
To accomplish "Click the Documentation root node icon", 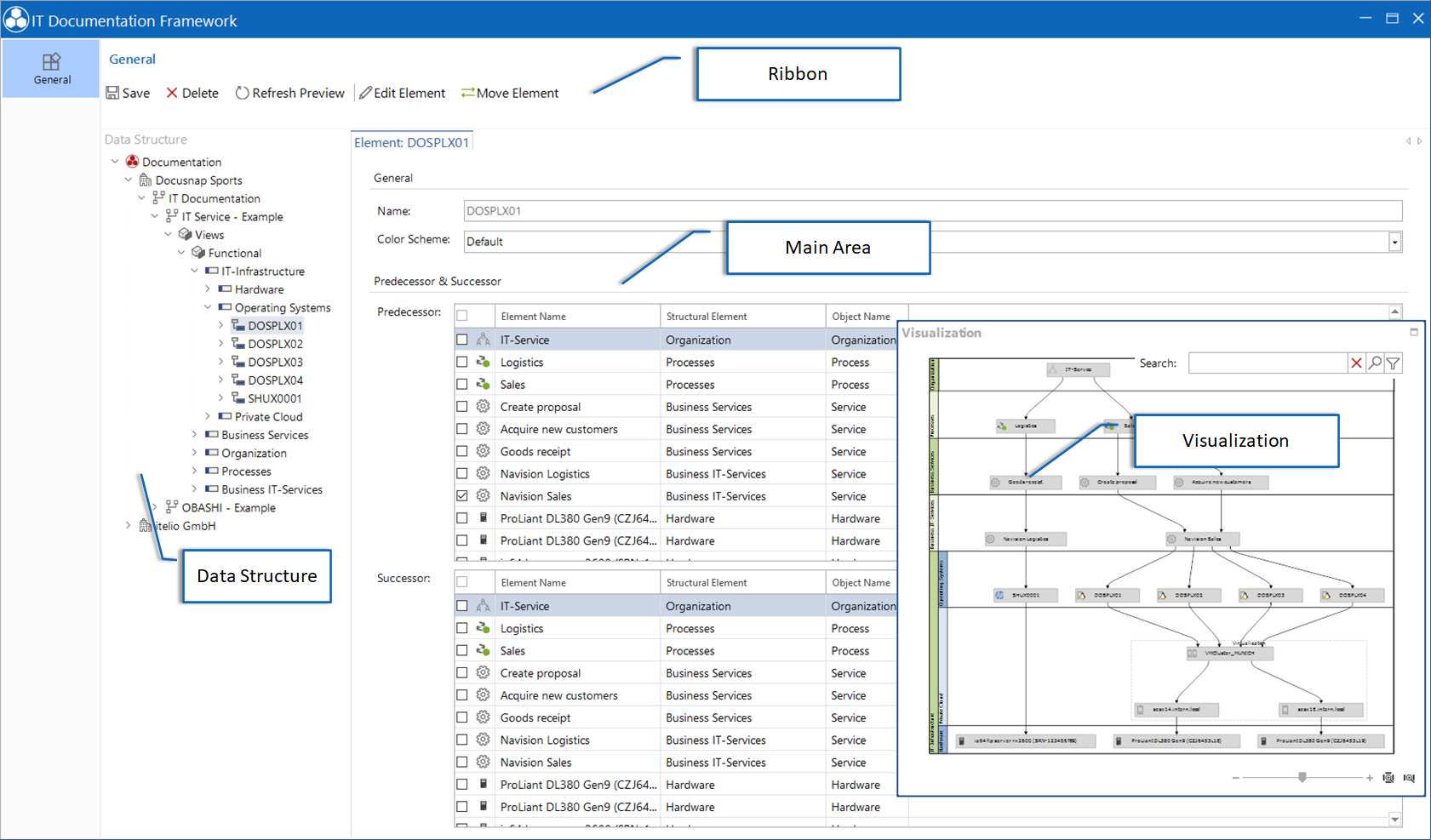I will pyautogui.click(x=132, y=162).
